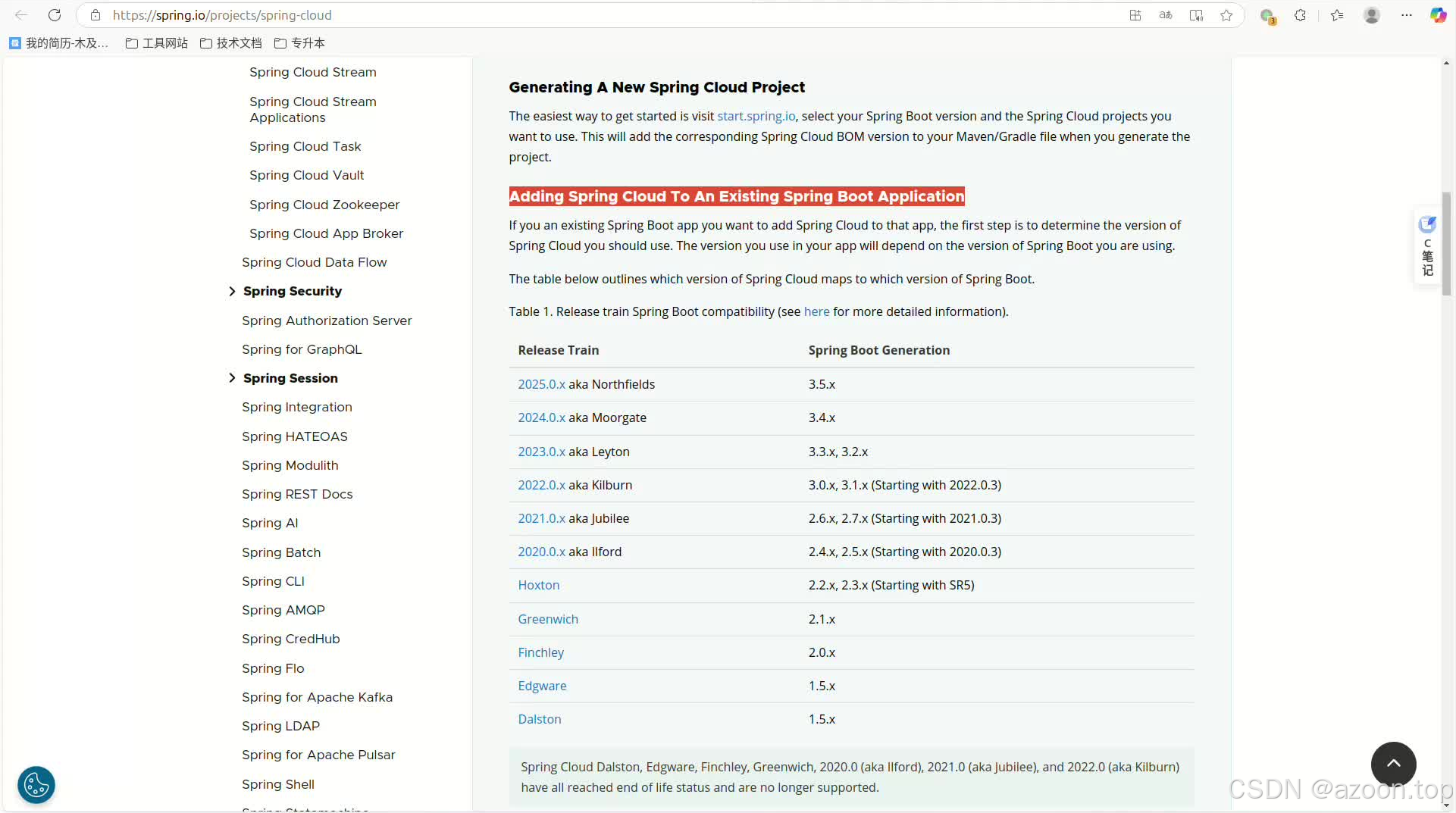The image size is (1456, 813).
Task: Open Spring Cloud Vault sidebar item
Action: pyautogui.click(x=306, y=175)
